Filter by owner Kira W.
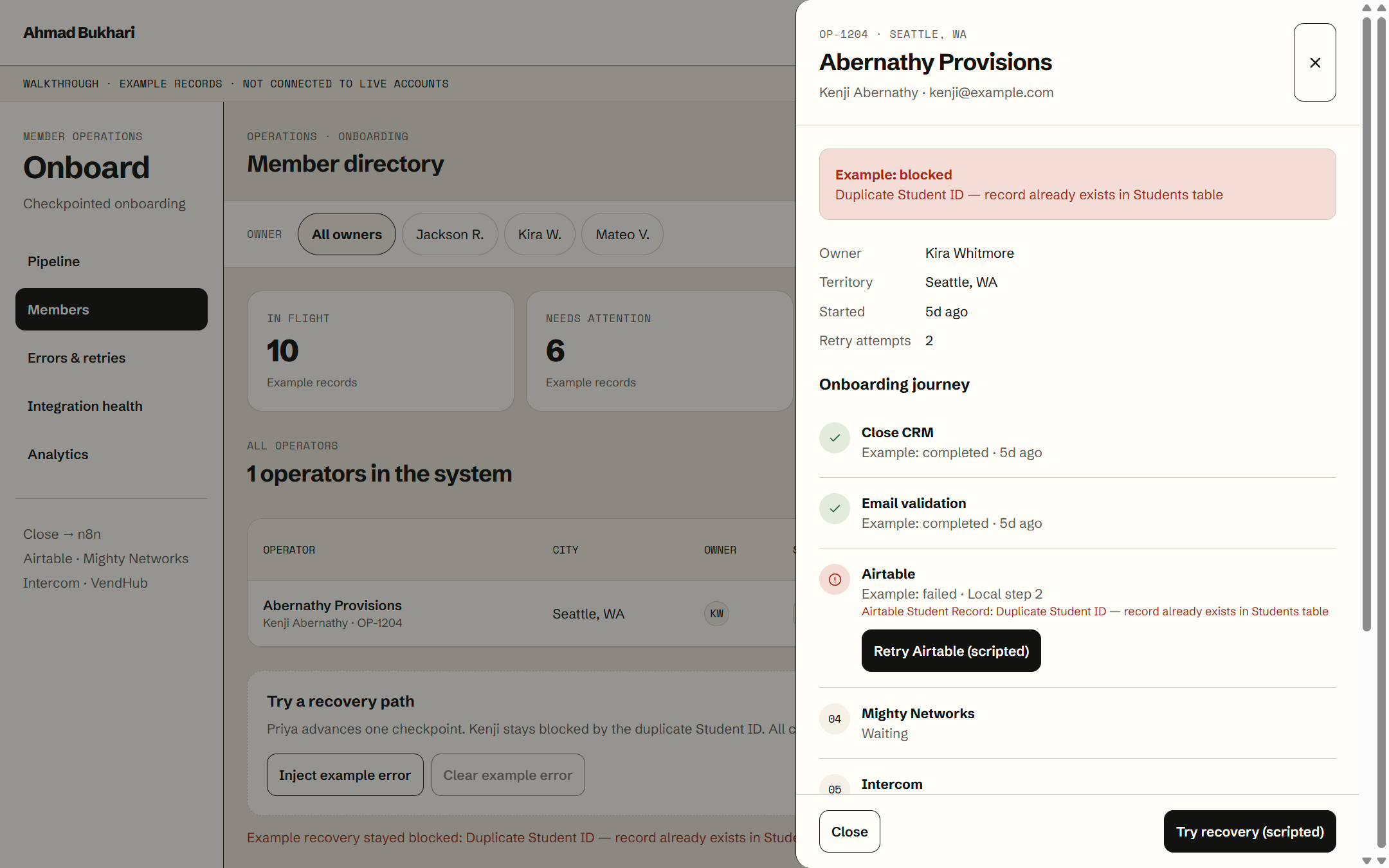Image resolution: width=1389 pixels, height=868 pixels. (x=540, y=234)
